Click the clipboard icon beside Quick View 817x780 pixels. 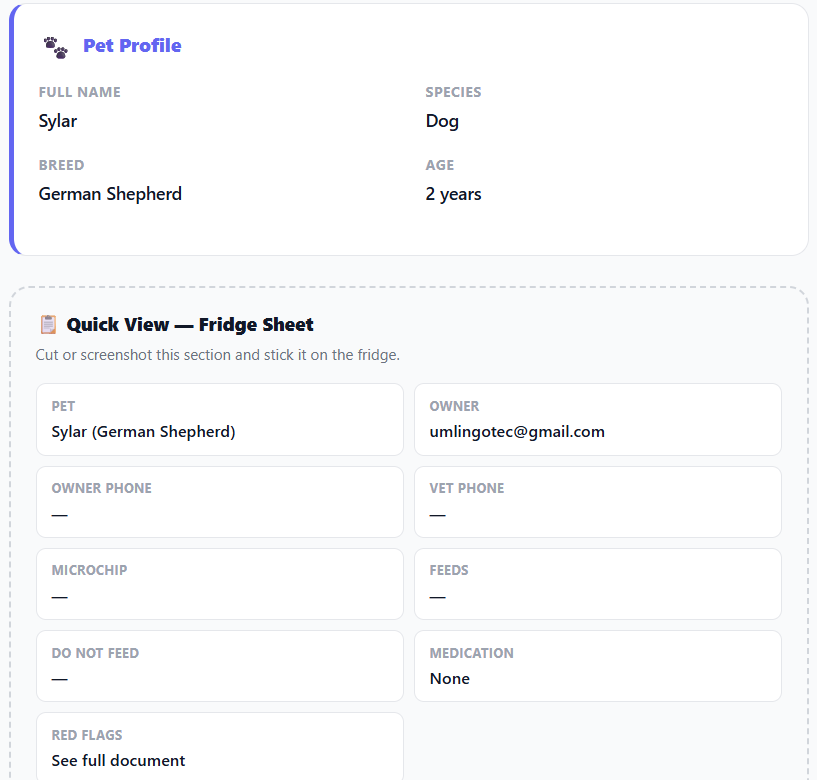(48, 325)
